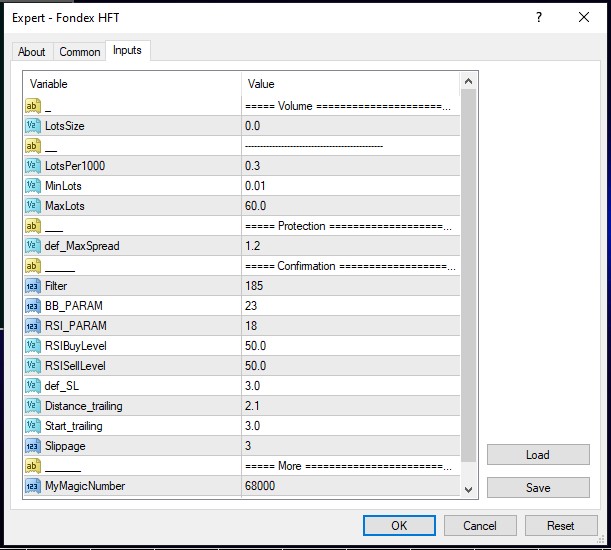Click the def_MaxSpread variable name
The width and height of the screenshot is (611, 550).
click(82, 246)
